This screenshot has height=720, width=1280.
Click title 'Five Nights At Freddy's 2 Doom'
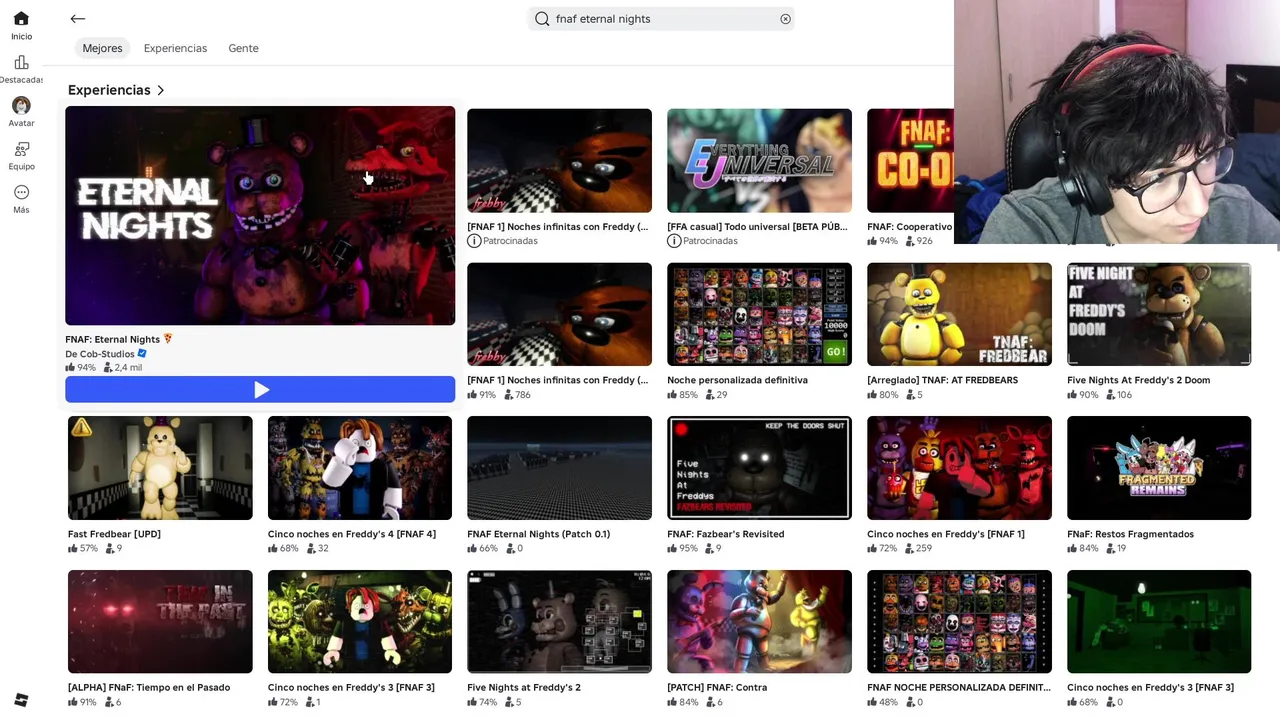coord(1138,380)
